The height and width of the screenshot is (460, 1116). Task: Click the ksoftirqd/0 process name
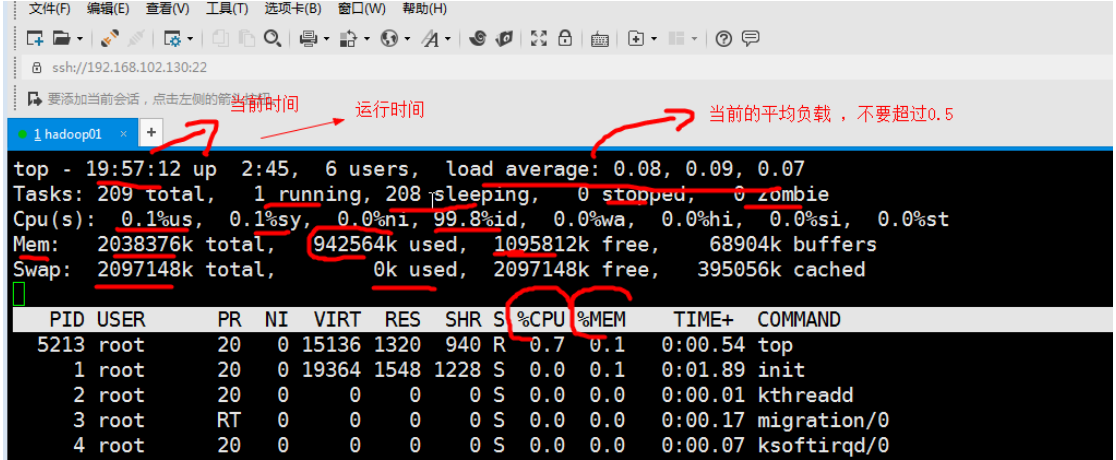click(823, 446)
